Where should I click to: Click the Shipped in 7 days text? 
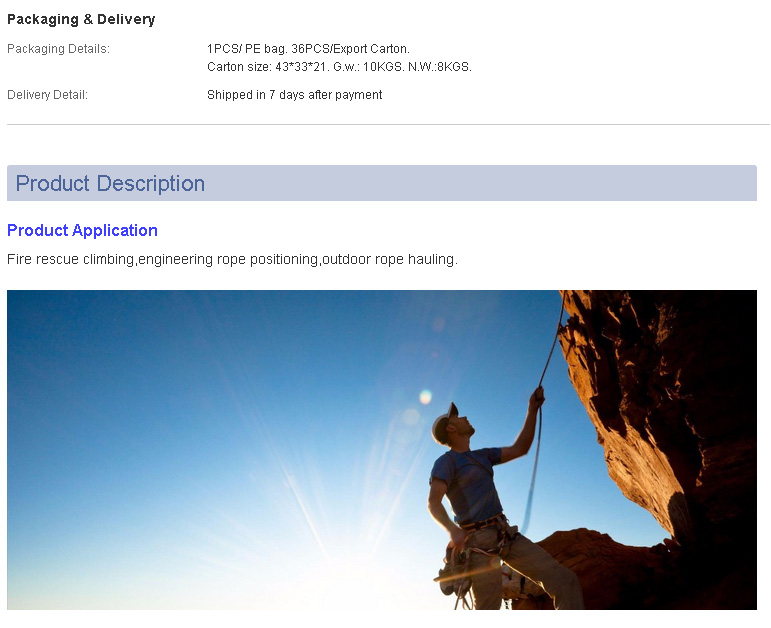click(295, 94)
